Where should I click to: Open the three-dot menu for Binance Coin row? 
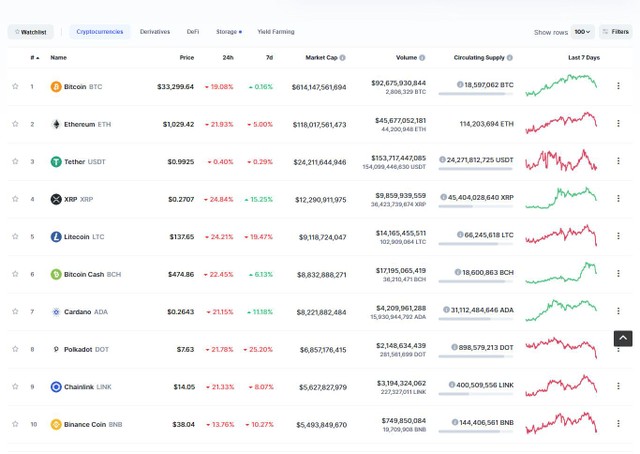tap(618, 424)
